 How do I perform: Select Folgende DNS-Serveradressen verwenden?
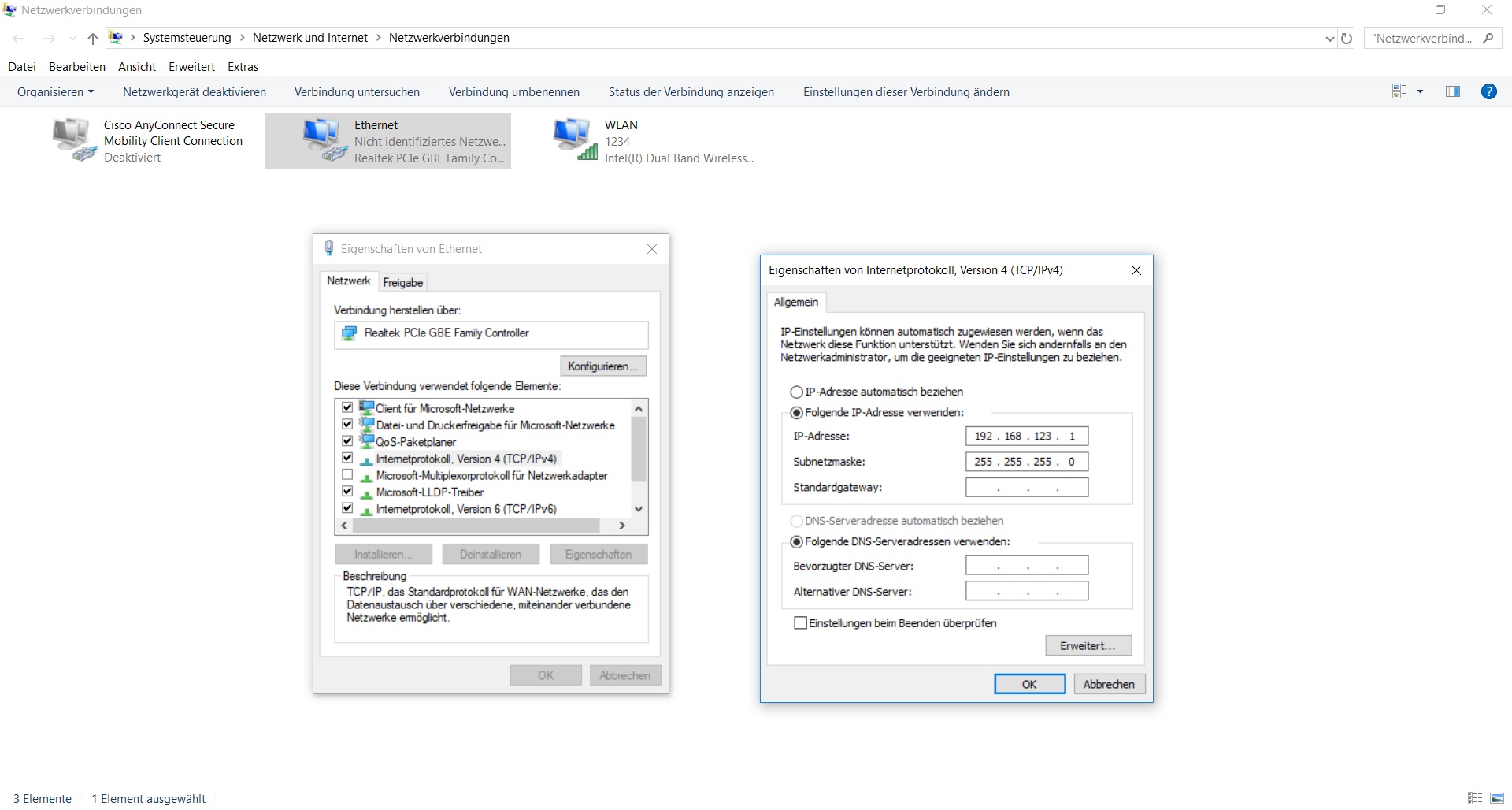click(x=797, y=541)
